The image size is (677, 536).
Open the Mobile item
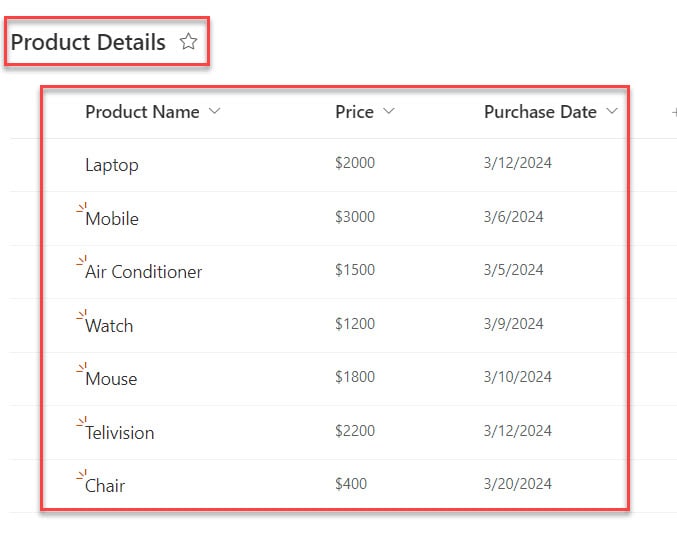[112, 219]
